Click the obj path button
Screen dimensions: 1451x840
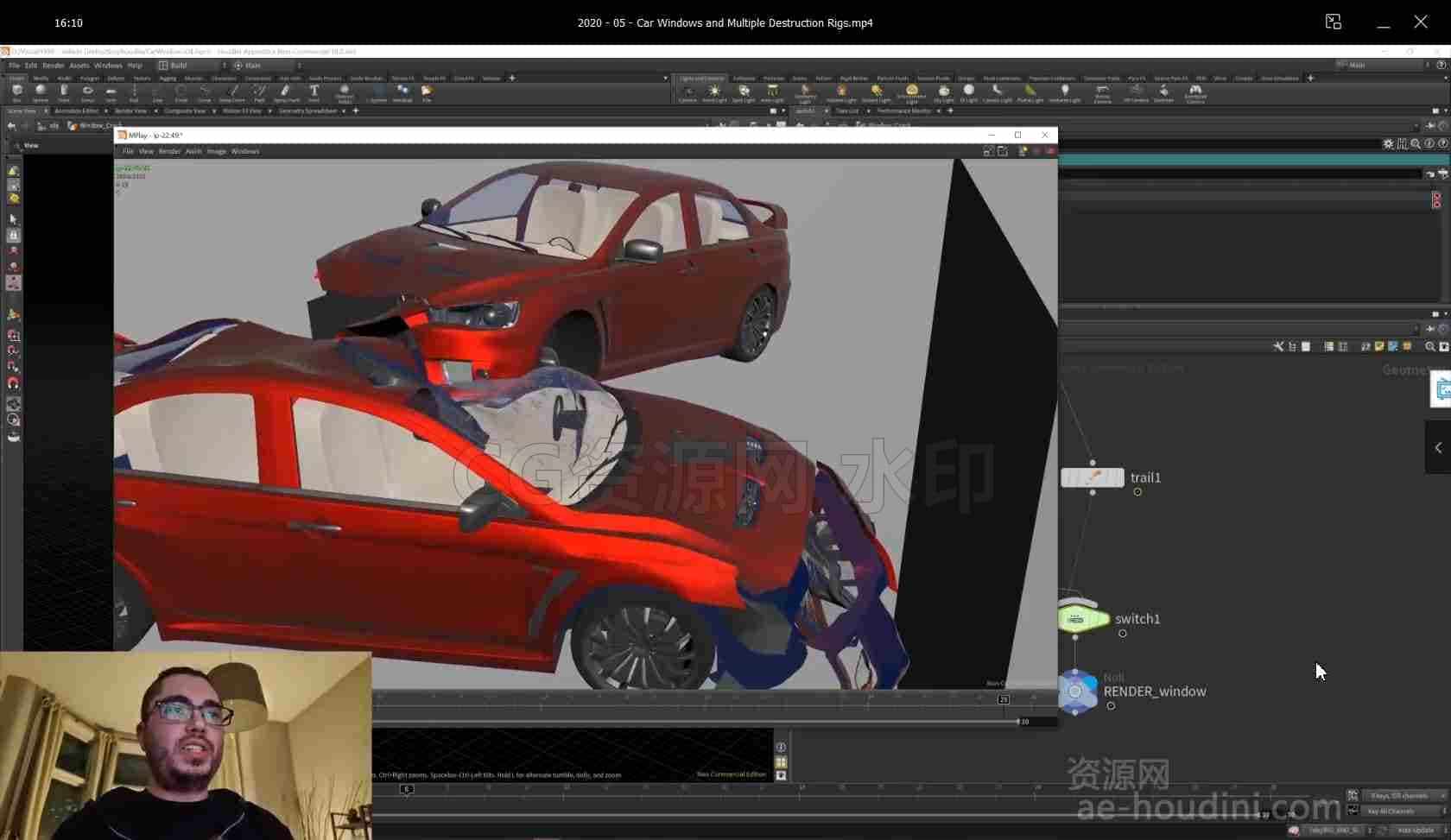point(48,126)
